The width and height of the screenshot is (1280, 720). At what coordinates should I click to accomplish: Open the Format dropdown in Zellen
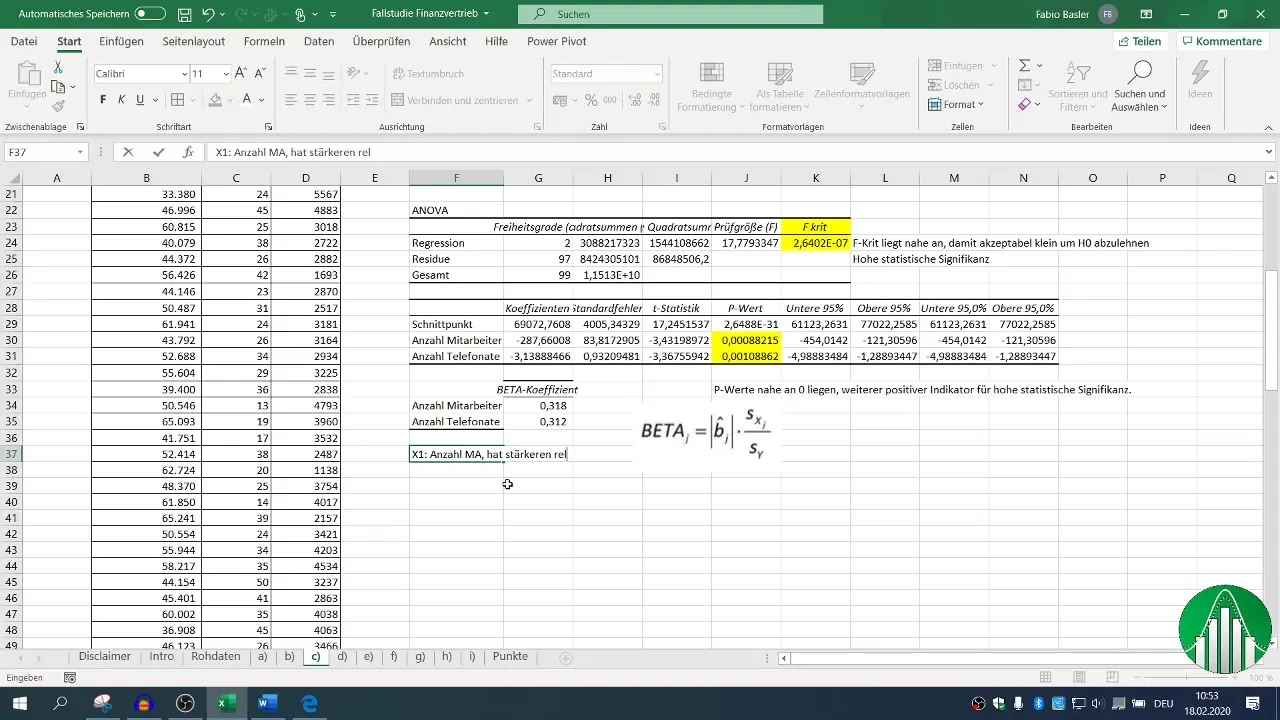(x=956, y=104)
